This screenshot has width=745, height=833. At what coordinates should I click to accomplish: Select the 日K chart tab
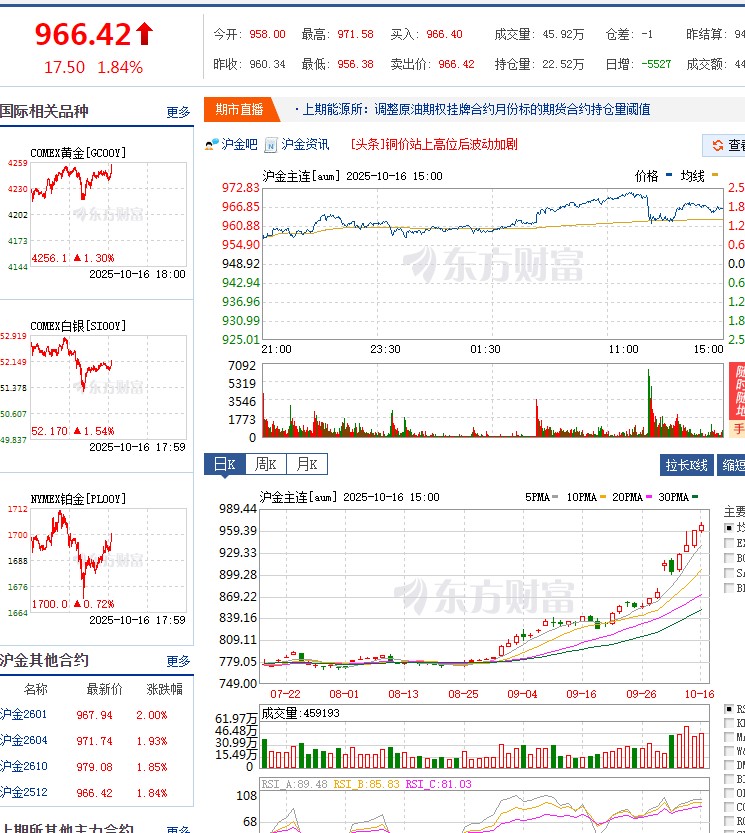point(225,465)
